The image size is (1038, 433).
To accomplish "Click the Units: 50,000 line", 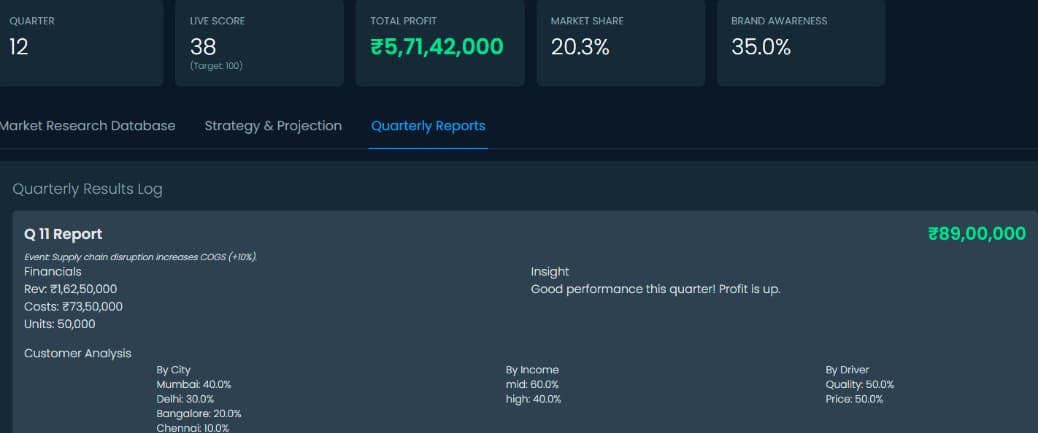I will click(x=60, y=324).
